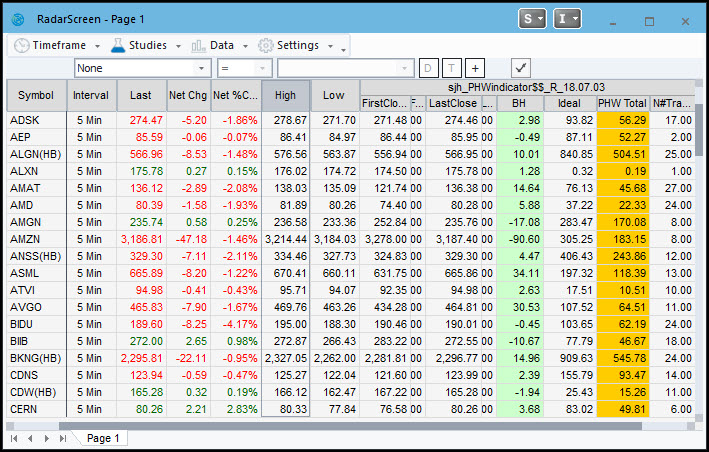Screen dimensions: 709x452
Task: Select the ATVI symbol cell
Action: pos(36,290)
